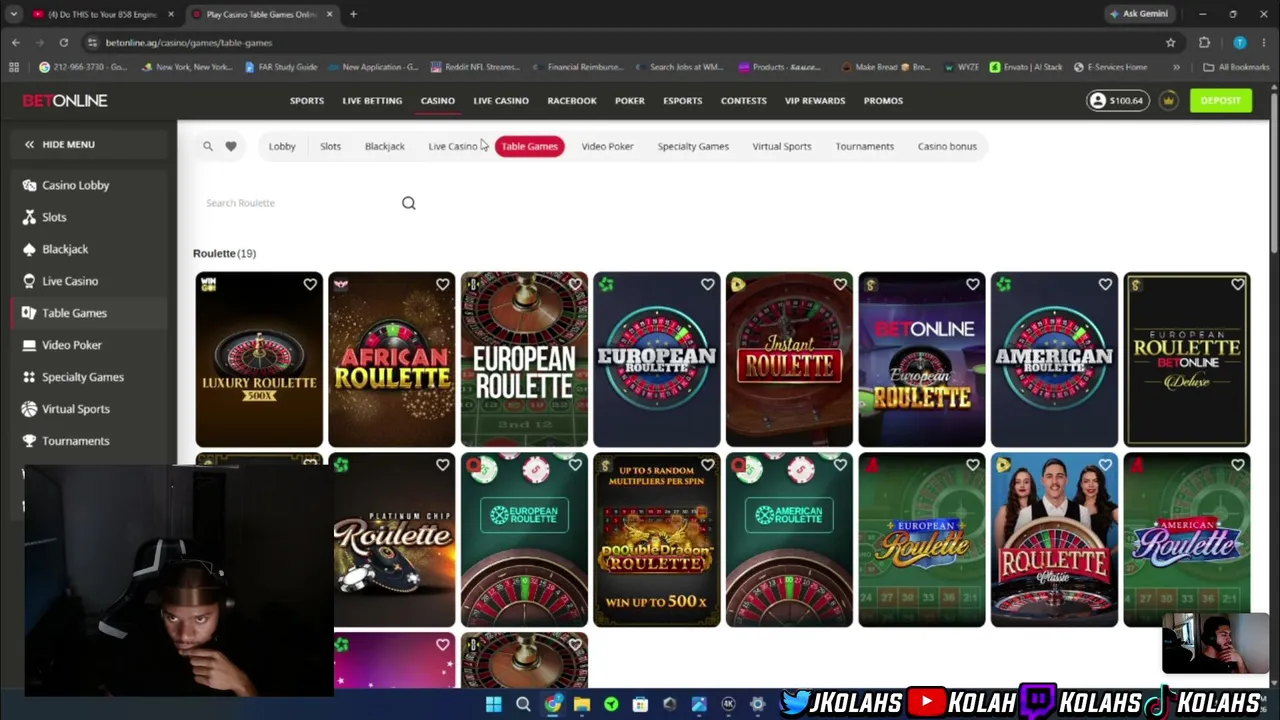Open Windows taskbar search
The width and height of the screenshot is (1280, 720).
[x=523, y=704]
